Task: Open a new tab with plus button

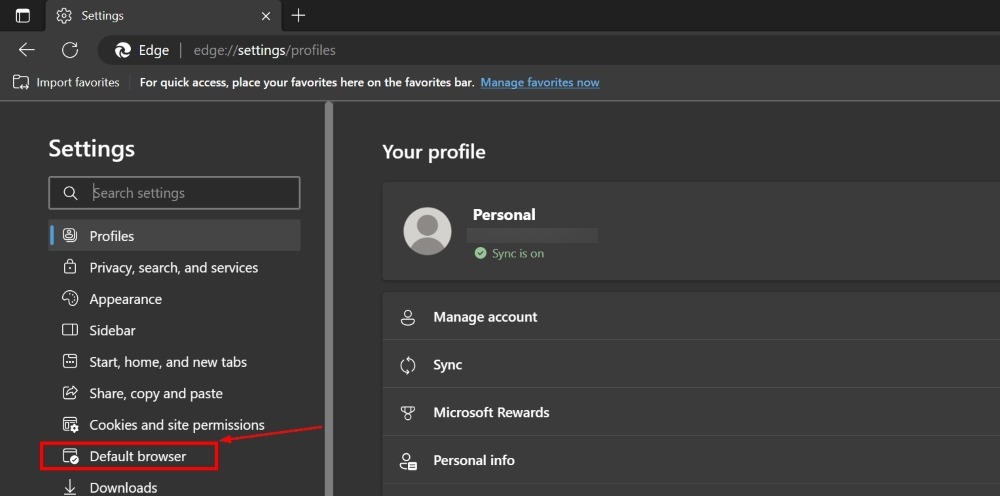Action: click(298, 15)
